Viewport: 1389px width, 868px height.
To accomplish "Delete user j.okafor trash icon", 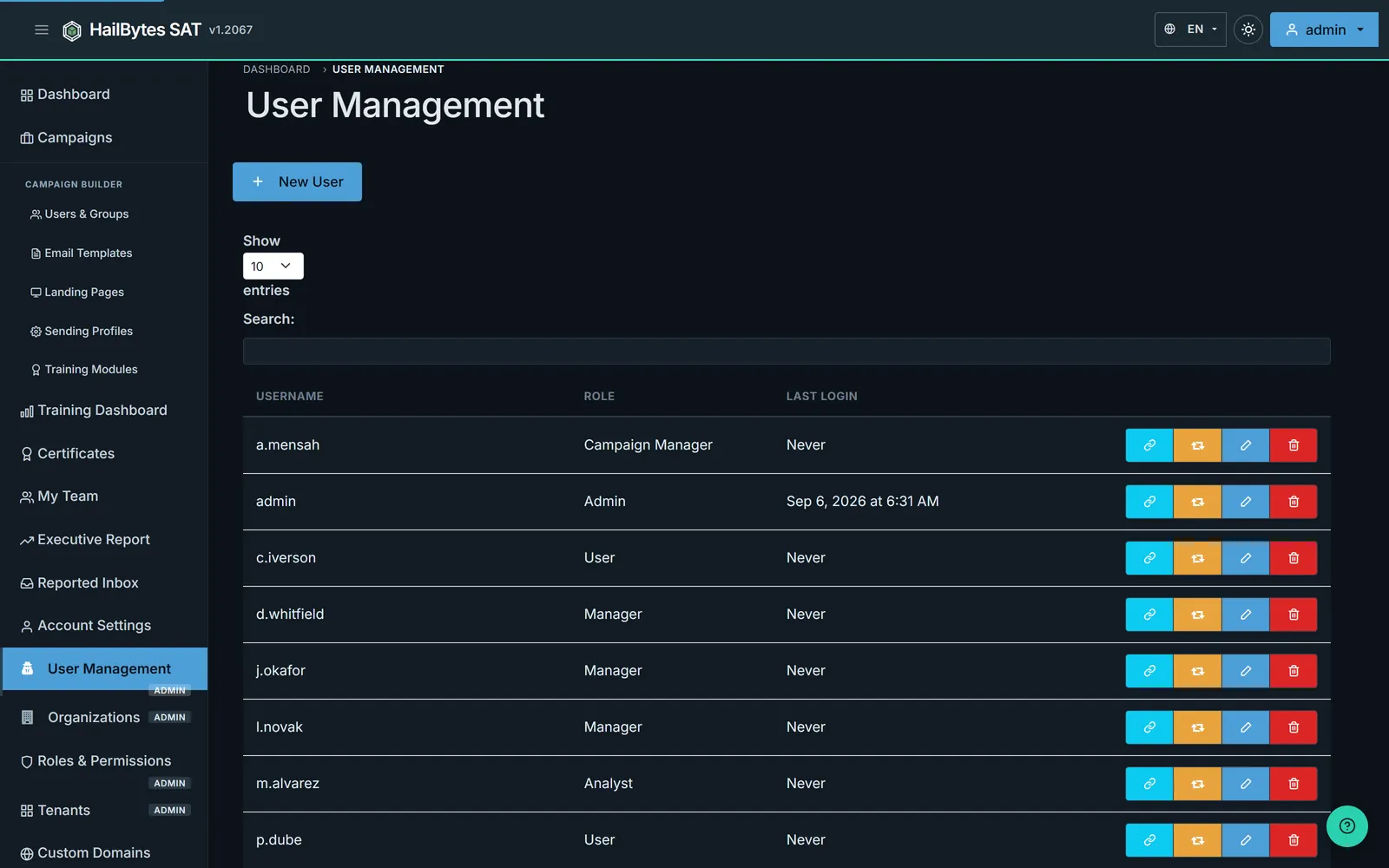I will tap(1294, 671).
